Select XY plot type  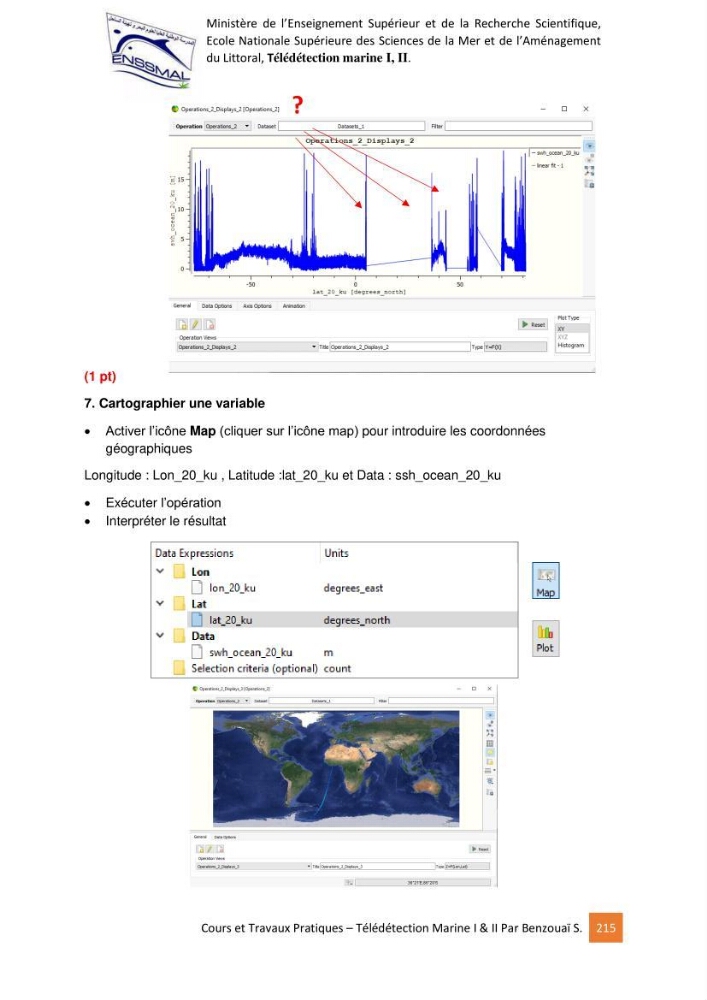tap(572, 329)
